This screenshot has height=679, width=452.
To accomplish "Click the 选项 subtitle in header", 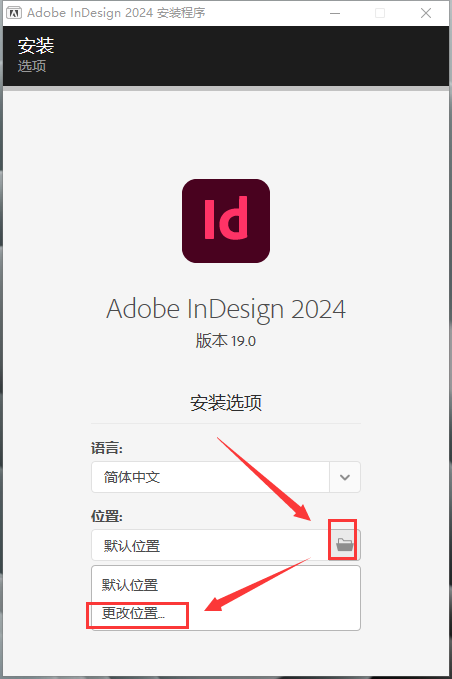I will click(32, 66).
